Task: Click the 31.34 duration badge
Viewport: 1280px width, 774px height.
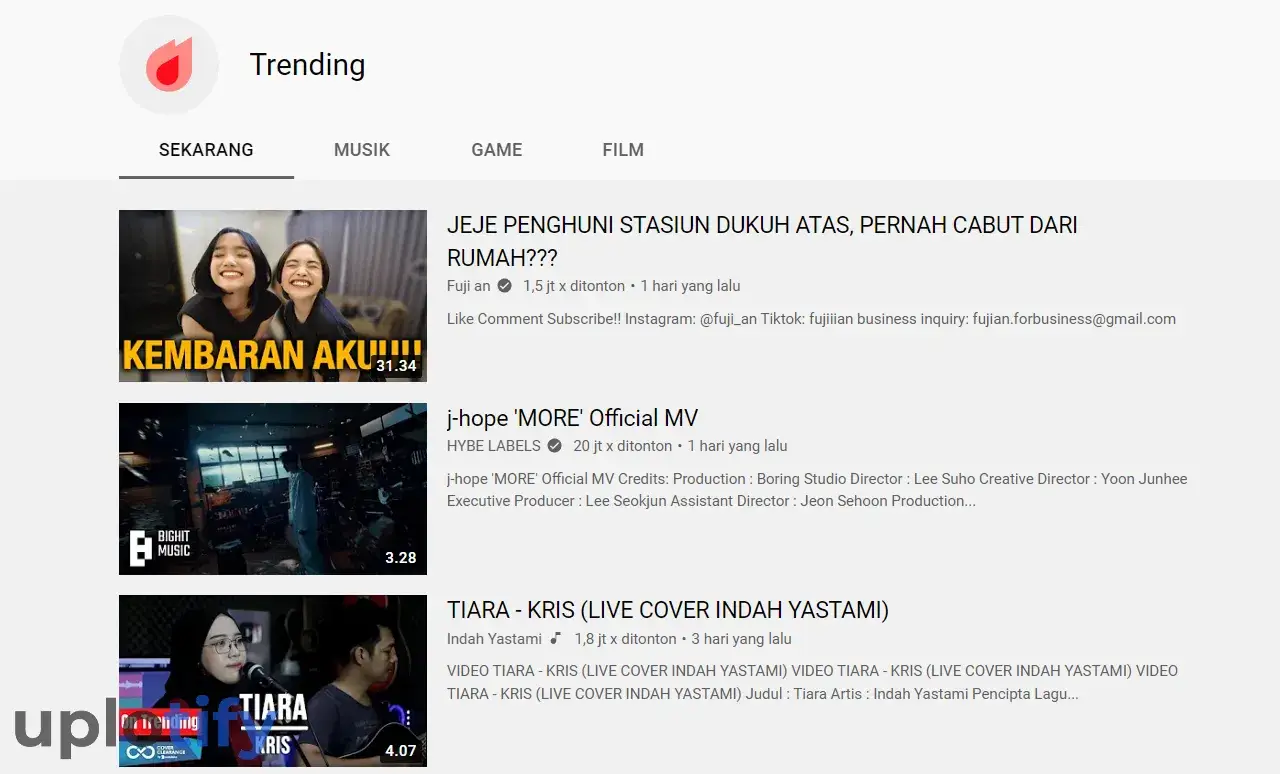Action: pyautogui.click(x=396, y=366)
